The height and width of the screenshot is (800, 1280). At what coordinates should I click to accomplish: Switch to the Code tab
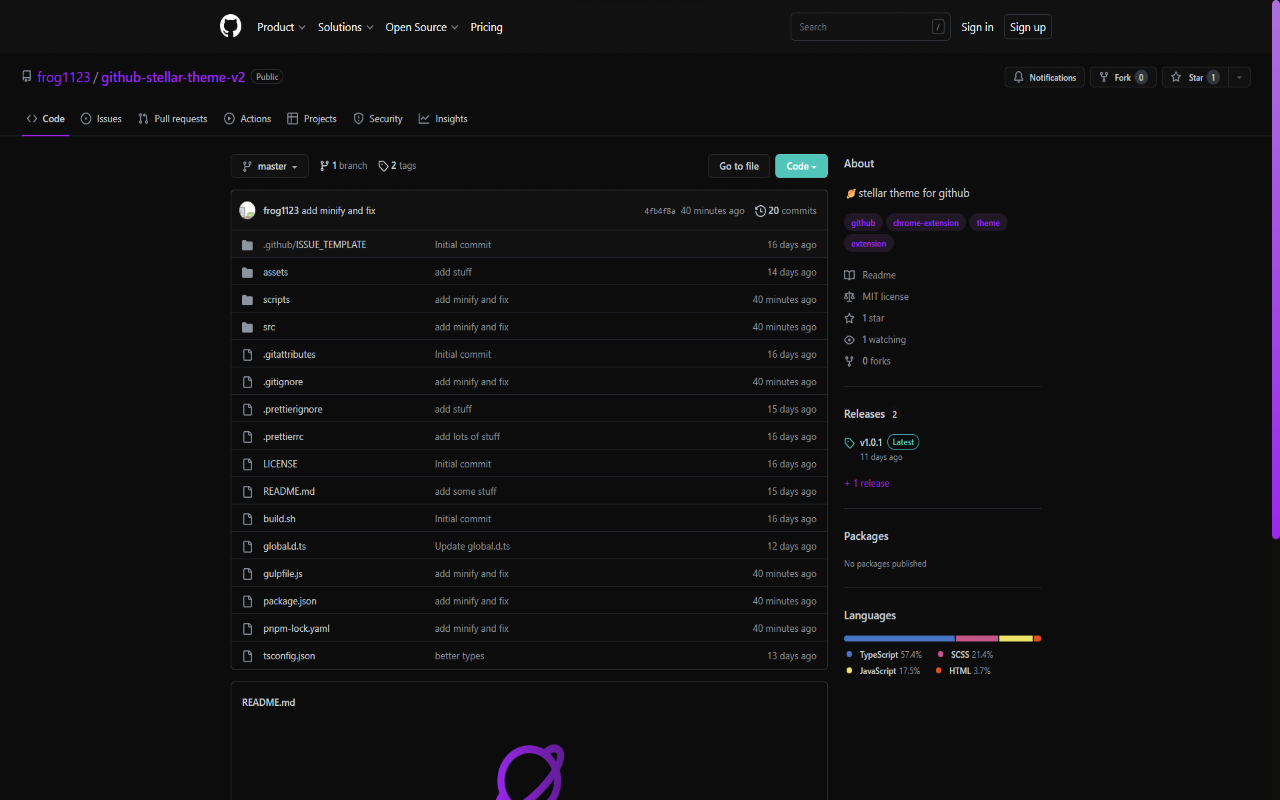click(46, 119)
